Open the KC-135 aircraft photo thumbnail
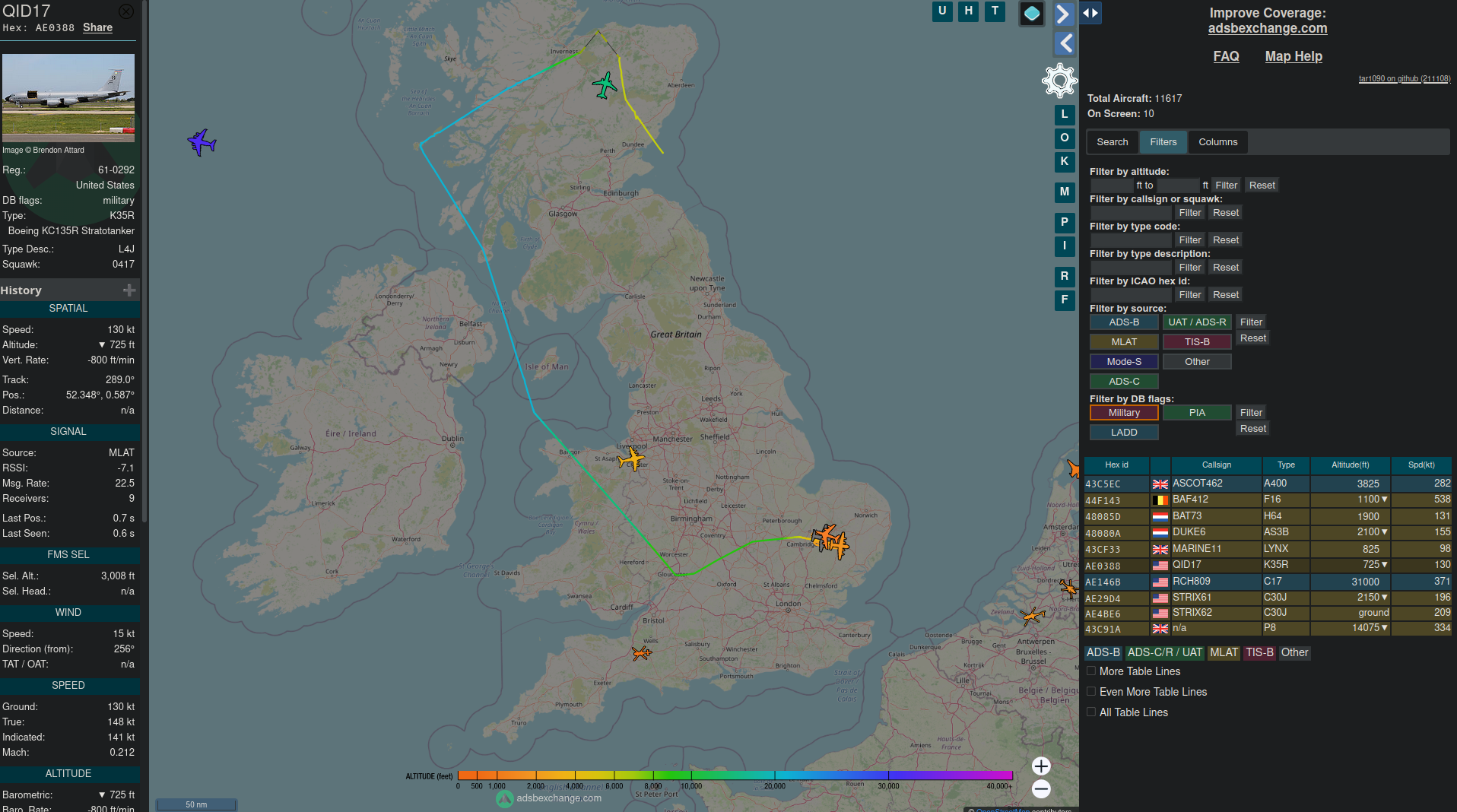The width and height of the screenshot is (1457, 812). pyautogui.click(x=68, y=98)
